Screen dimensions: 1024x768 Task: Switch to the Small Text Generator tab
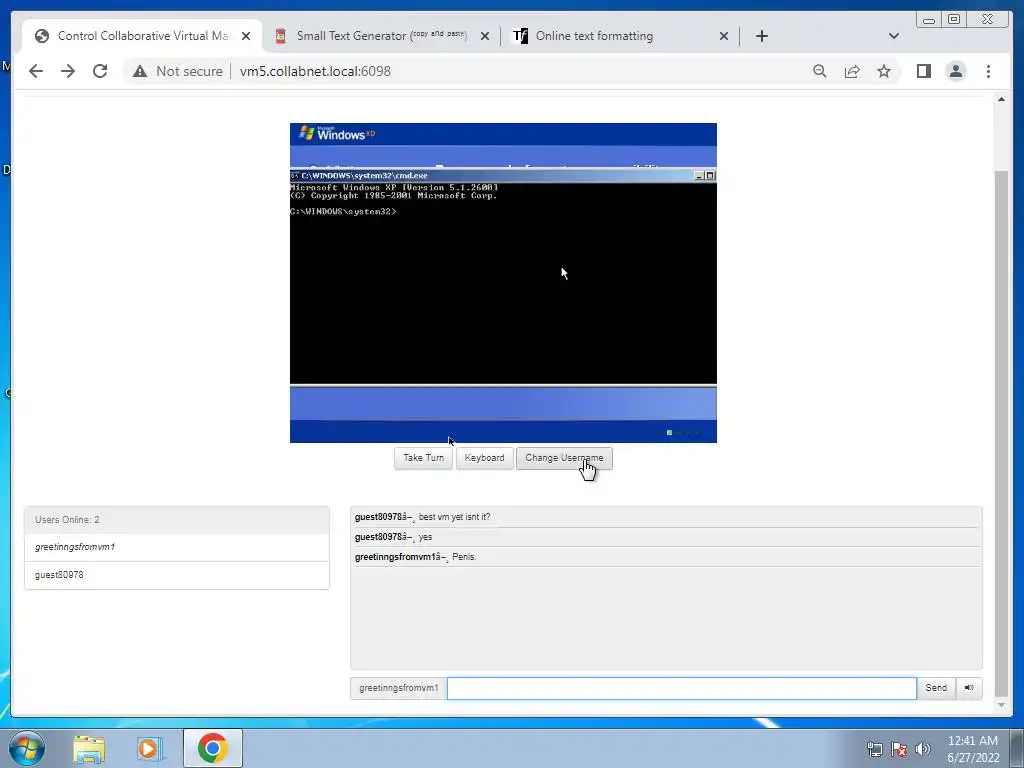(x=381, y=36)
